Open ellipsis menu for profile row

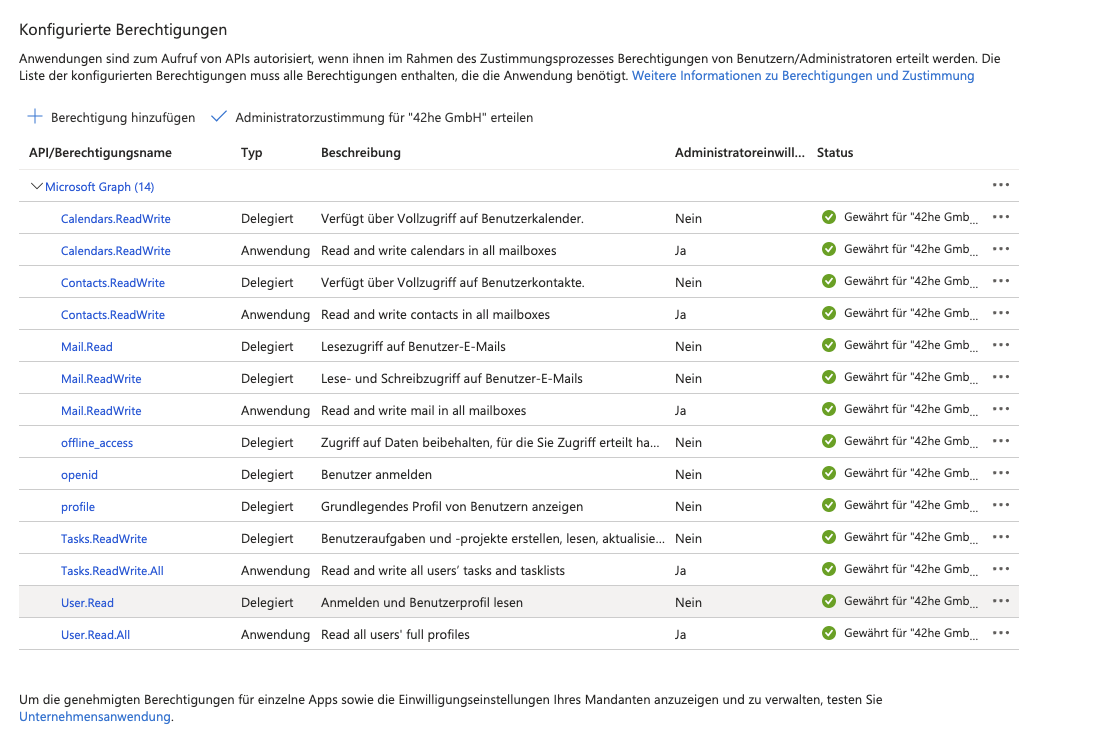(1001, 505)
